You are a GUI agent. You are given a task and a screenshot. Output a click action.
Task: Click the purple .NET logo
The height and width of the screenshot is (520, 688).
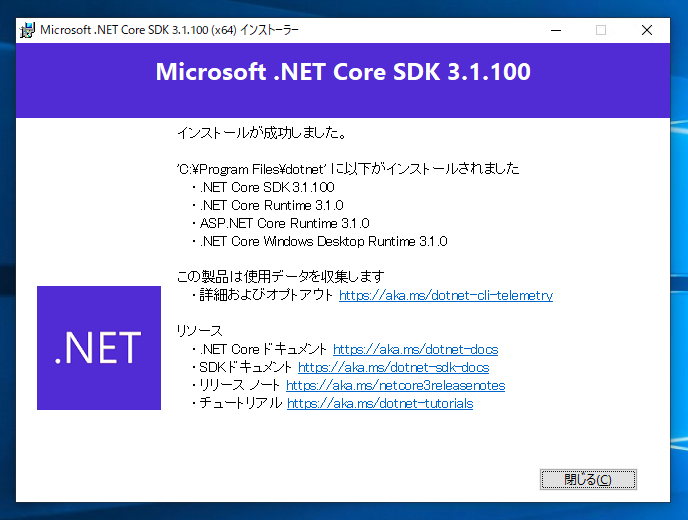pos(99,348)
